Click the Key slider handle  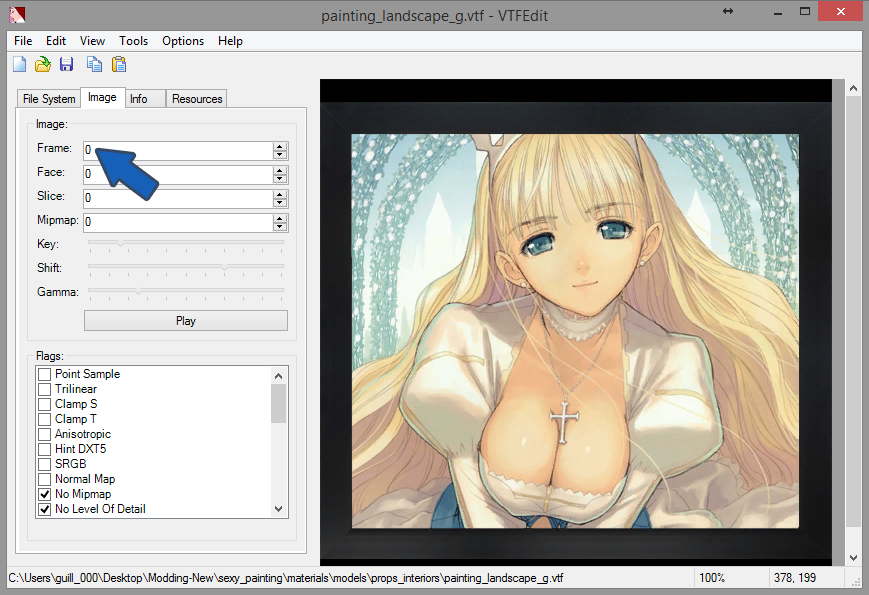pos(120,243)
